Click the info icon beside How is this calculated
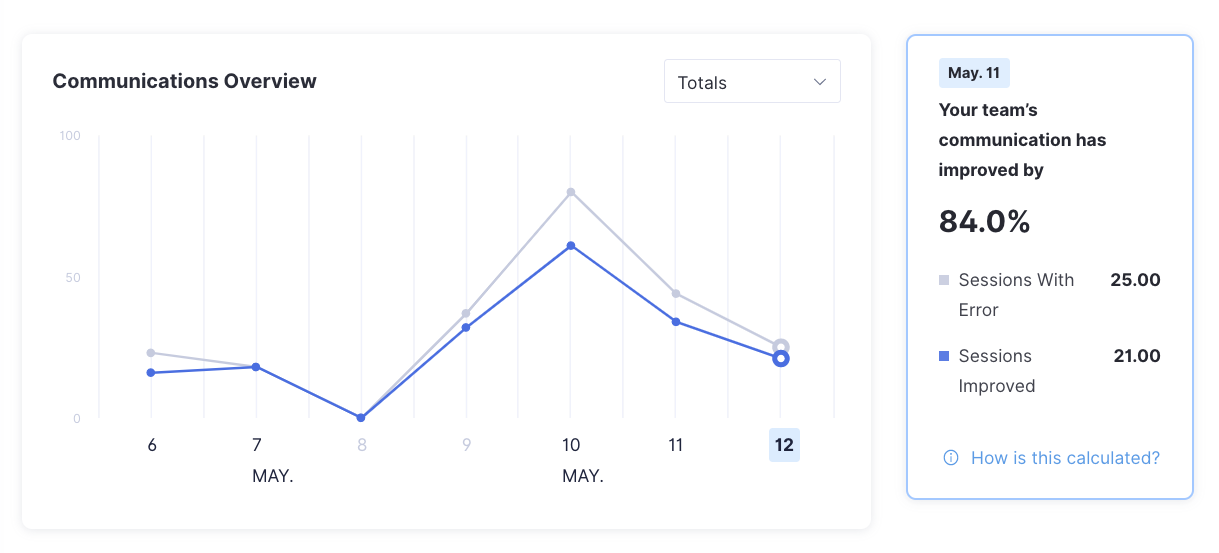1219x553 pixels. 951,458
